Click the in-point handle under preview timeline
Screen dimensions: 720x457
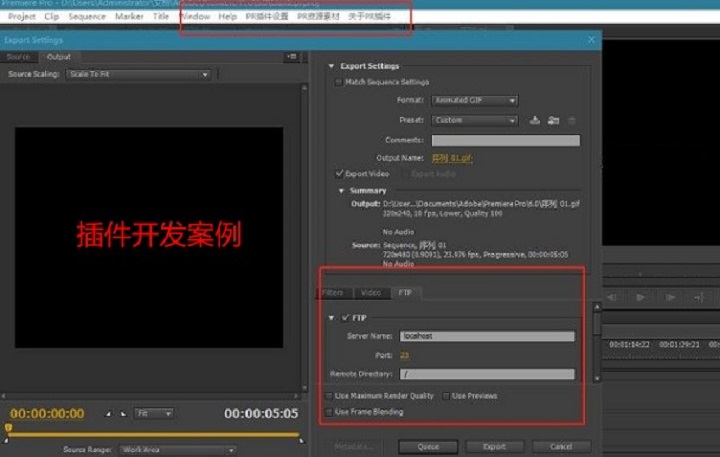(6, 441)
